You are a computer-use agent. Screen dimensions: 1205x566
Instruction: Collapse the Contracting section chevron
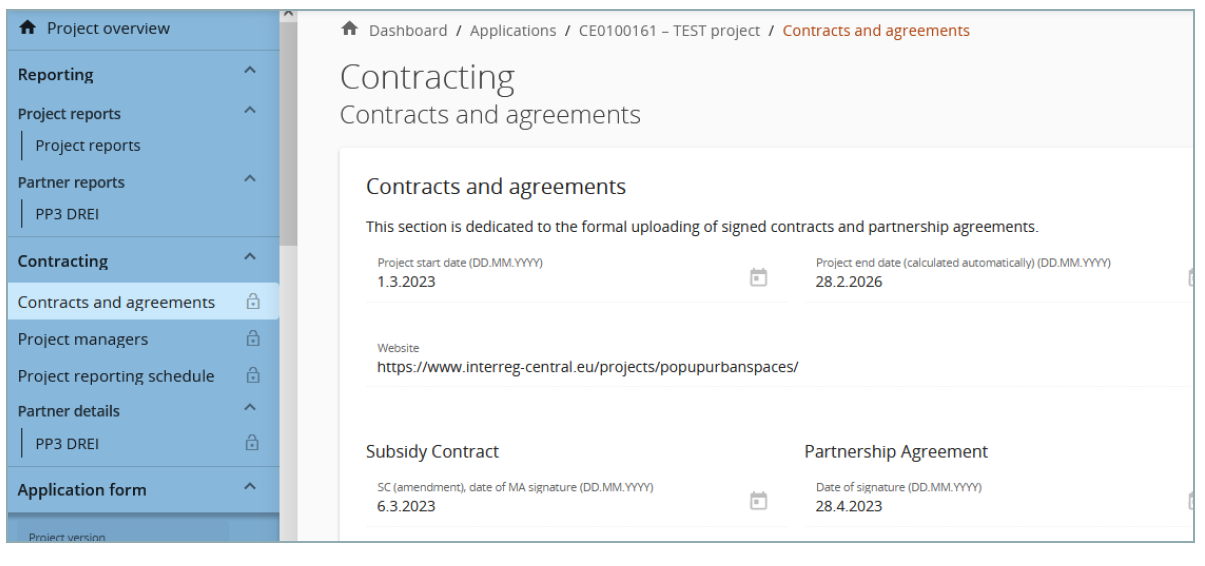[x=250, y=258]
